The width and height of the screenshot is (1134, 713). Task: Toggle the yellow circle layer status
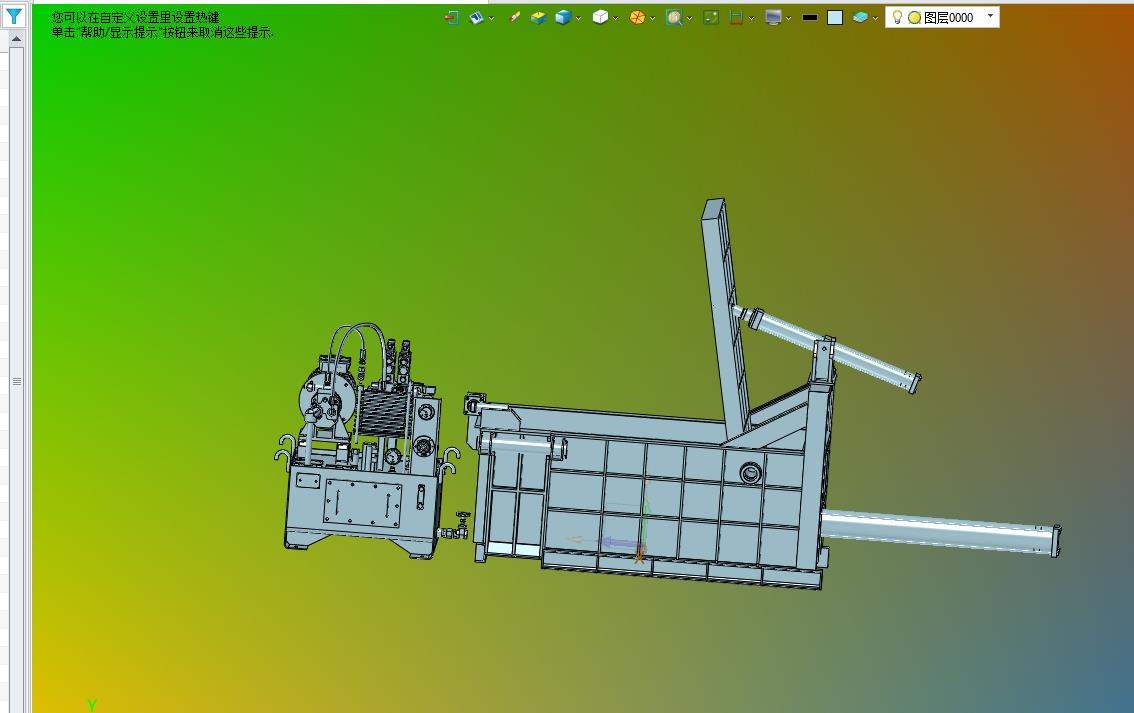[914, 17]
